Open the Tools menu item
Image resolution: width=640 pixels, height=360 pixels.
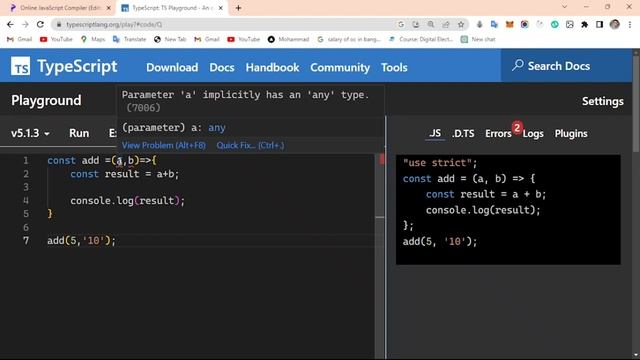(x=394, y=67)
